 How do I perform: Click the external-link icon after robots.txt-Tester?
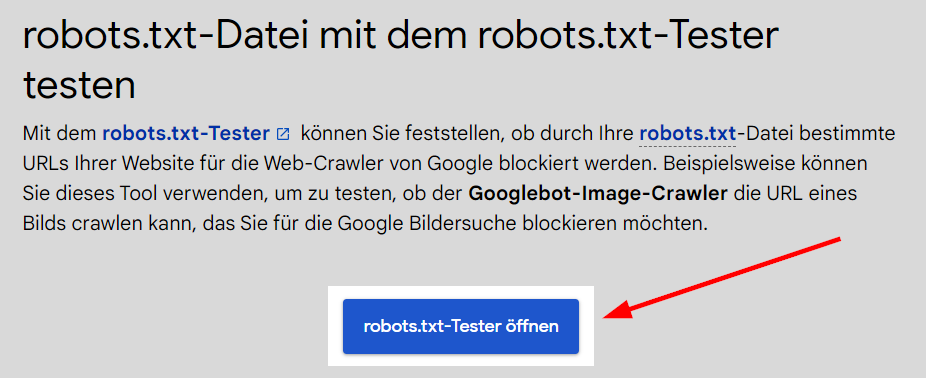(x=283, y=134)
